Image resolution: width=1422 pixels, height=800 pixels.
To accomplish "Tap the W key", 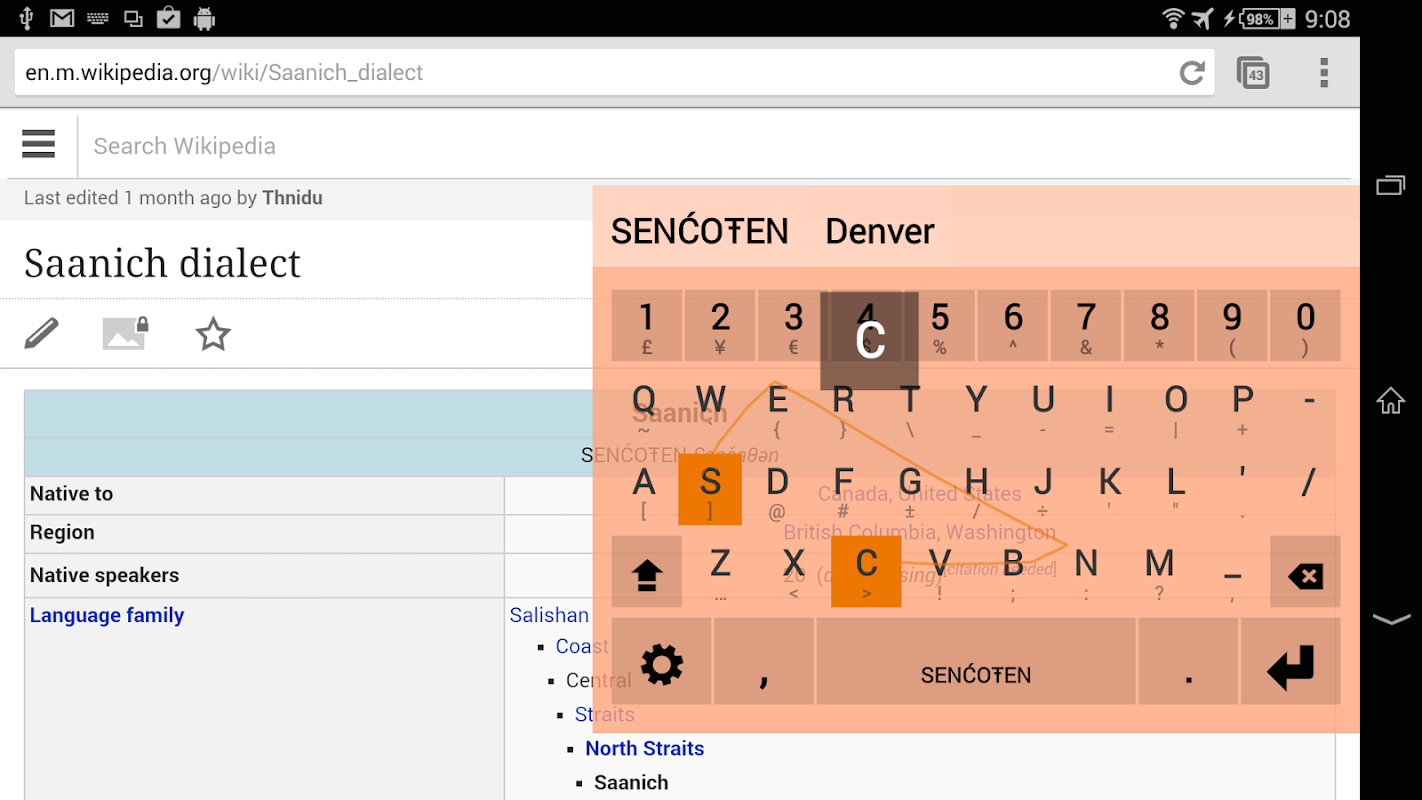I will click(710, 408).
